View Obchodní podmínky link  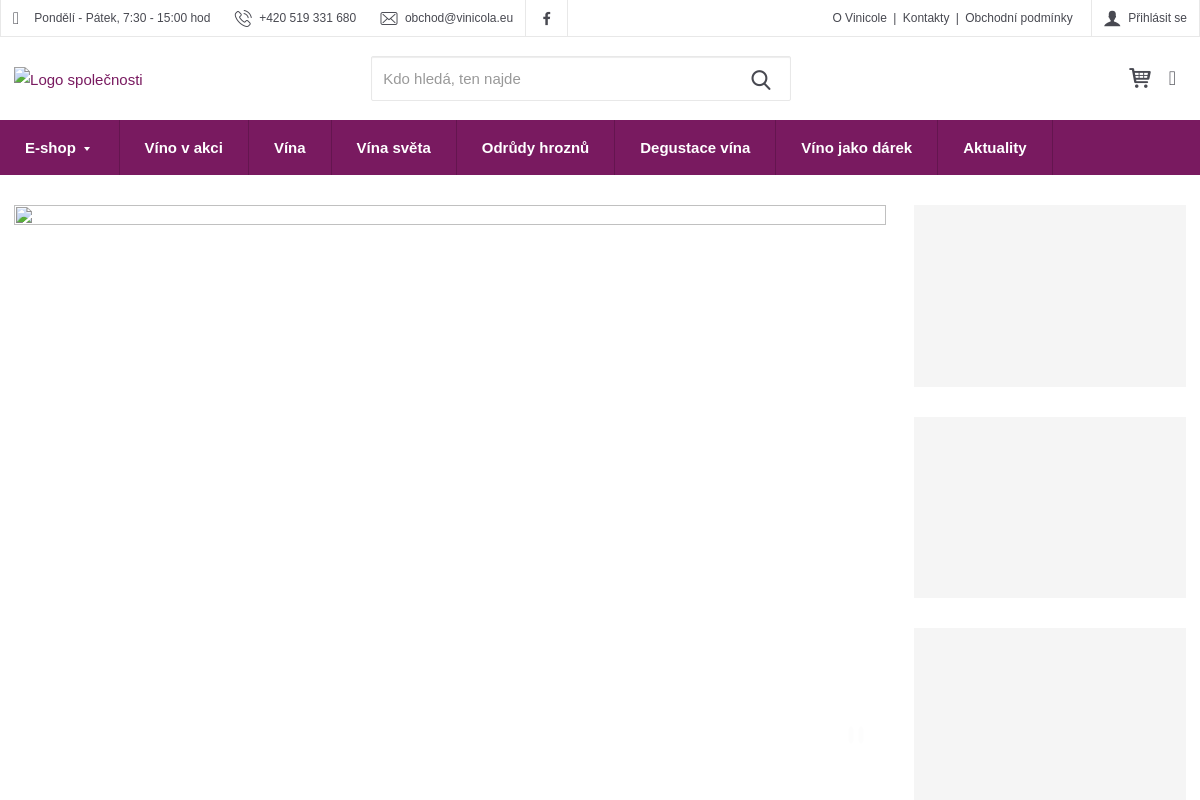(x=1018, y=18)
